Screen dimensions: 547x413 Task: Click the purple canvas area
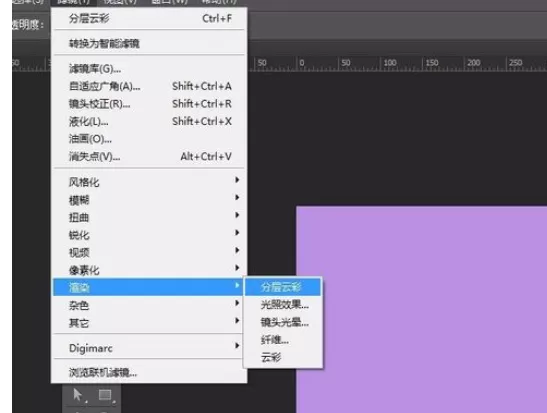click(421, 309)
